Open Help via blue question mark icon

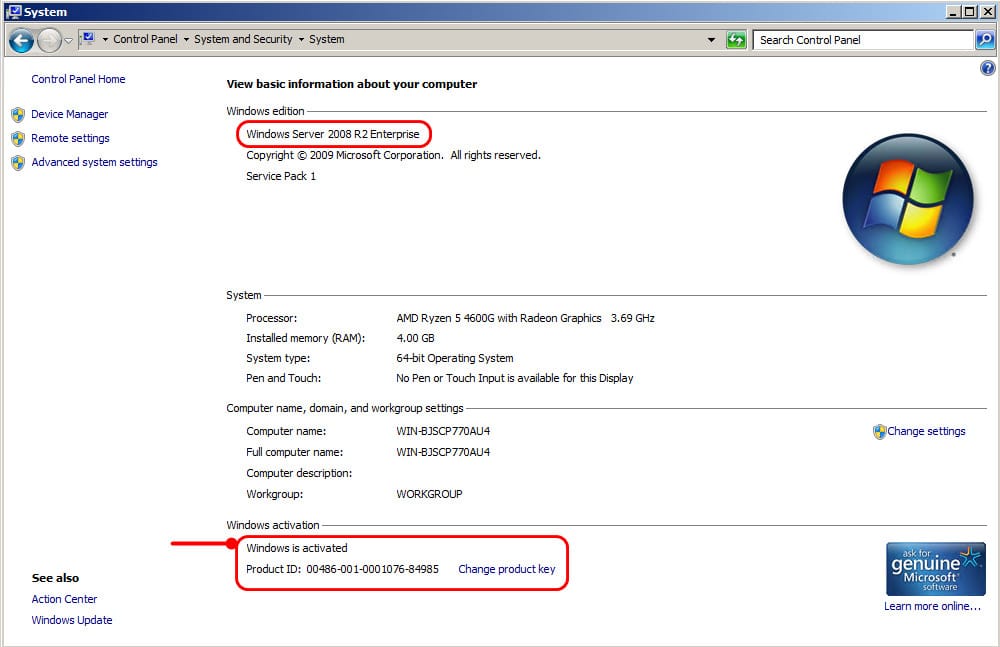click(987, 68)
